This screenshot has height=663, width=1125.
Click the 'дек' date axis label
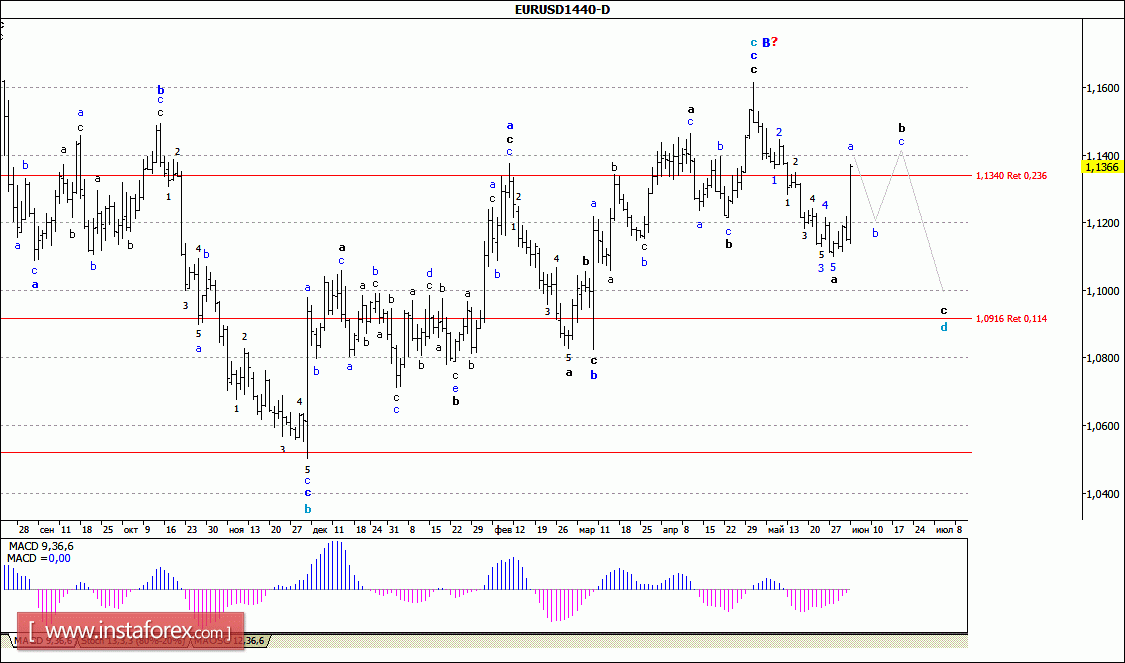tap(320, 530)
